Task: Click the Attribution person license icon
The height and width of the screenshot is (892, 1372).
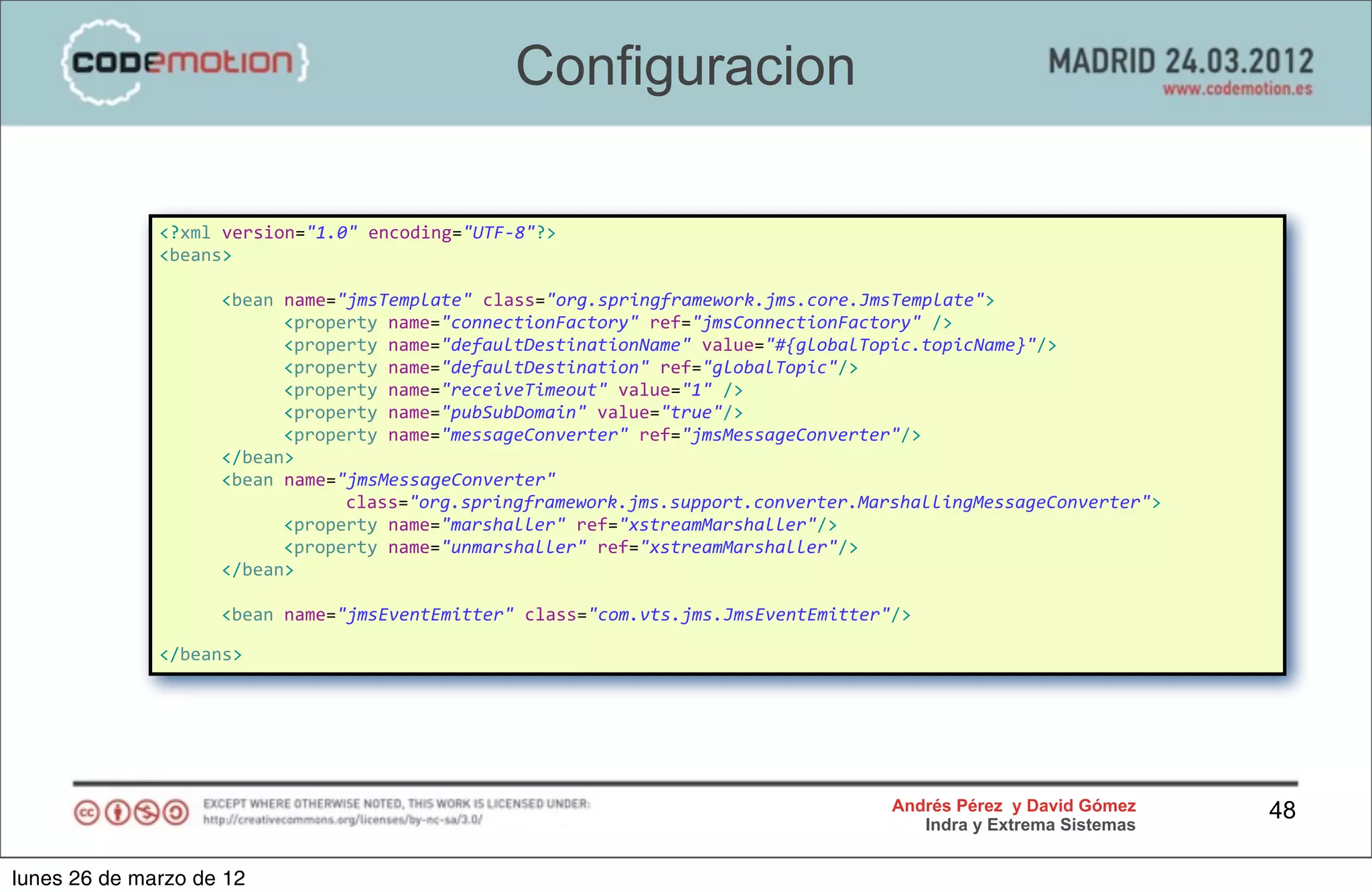Action: [x=117, y=813]
